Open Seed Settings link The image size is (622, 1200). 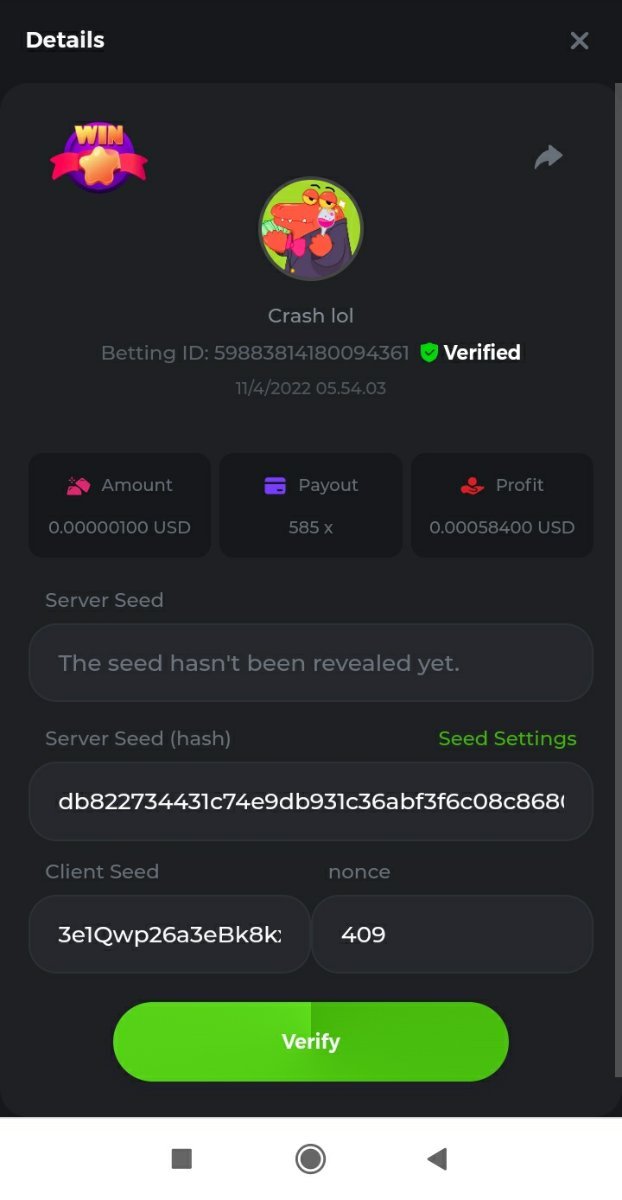pos(507,738)
